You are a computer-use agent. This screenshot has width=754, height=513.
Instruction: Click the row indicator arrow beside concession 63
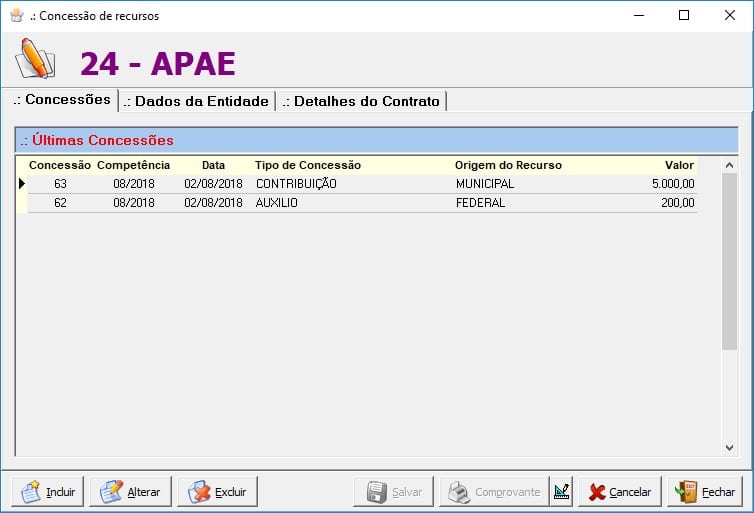[21, 184]
